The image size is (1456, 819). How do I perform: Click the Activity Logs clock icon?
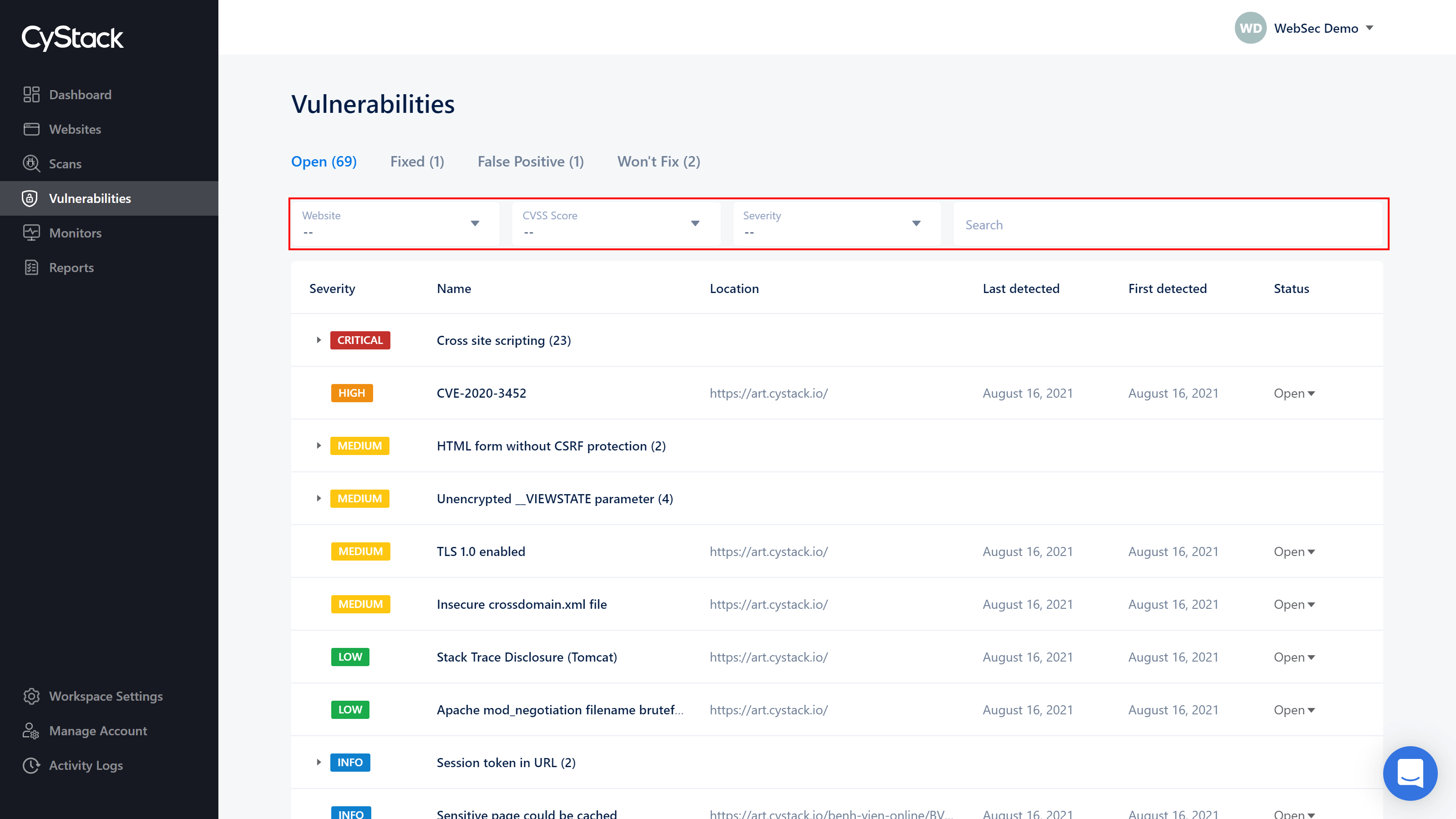pos(32,765)
